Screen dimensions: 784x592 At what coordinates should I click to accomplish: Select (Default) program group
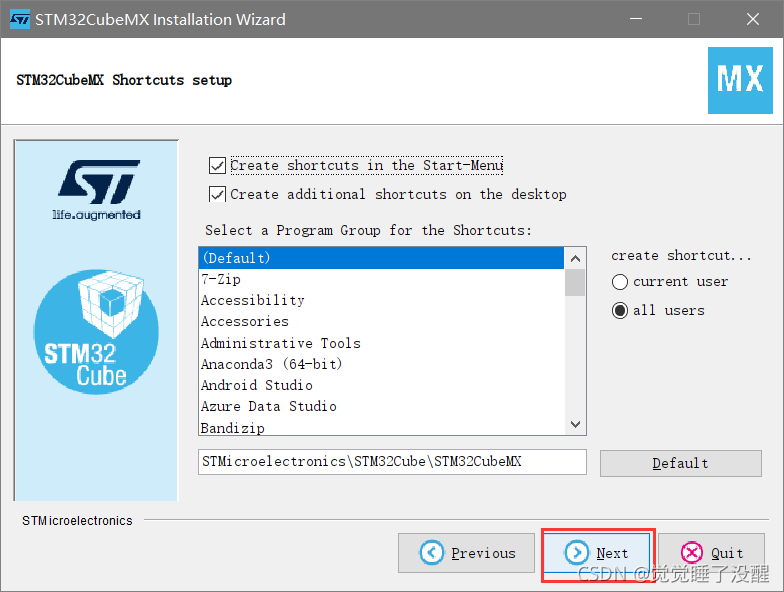(382, 258)
